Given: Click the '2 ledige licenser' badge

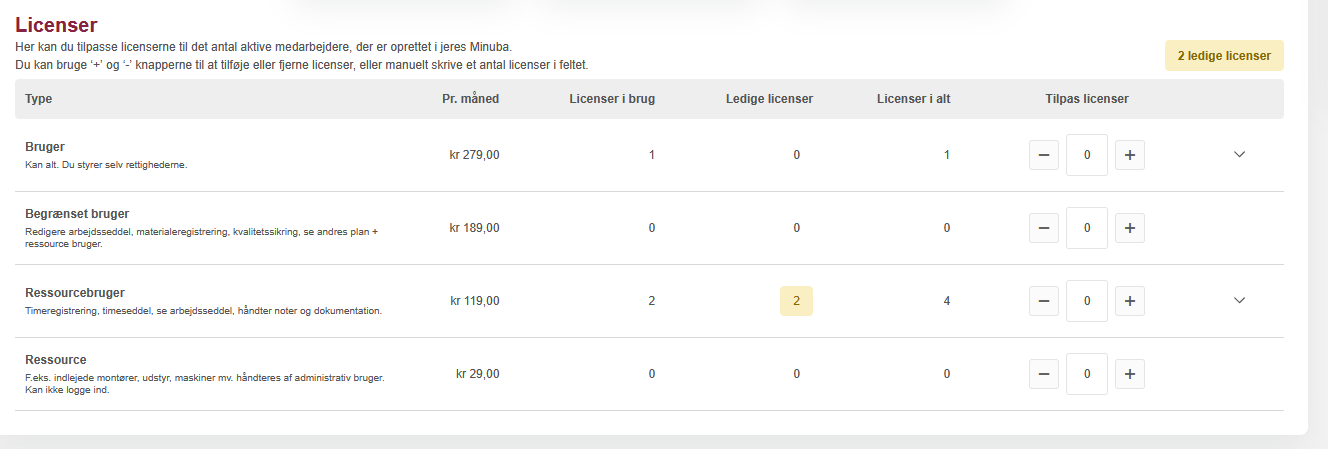Looking at the screenshot, I should 1223,56.
